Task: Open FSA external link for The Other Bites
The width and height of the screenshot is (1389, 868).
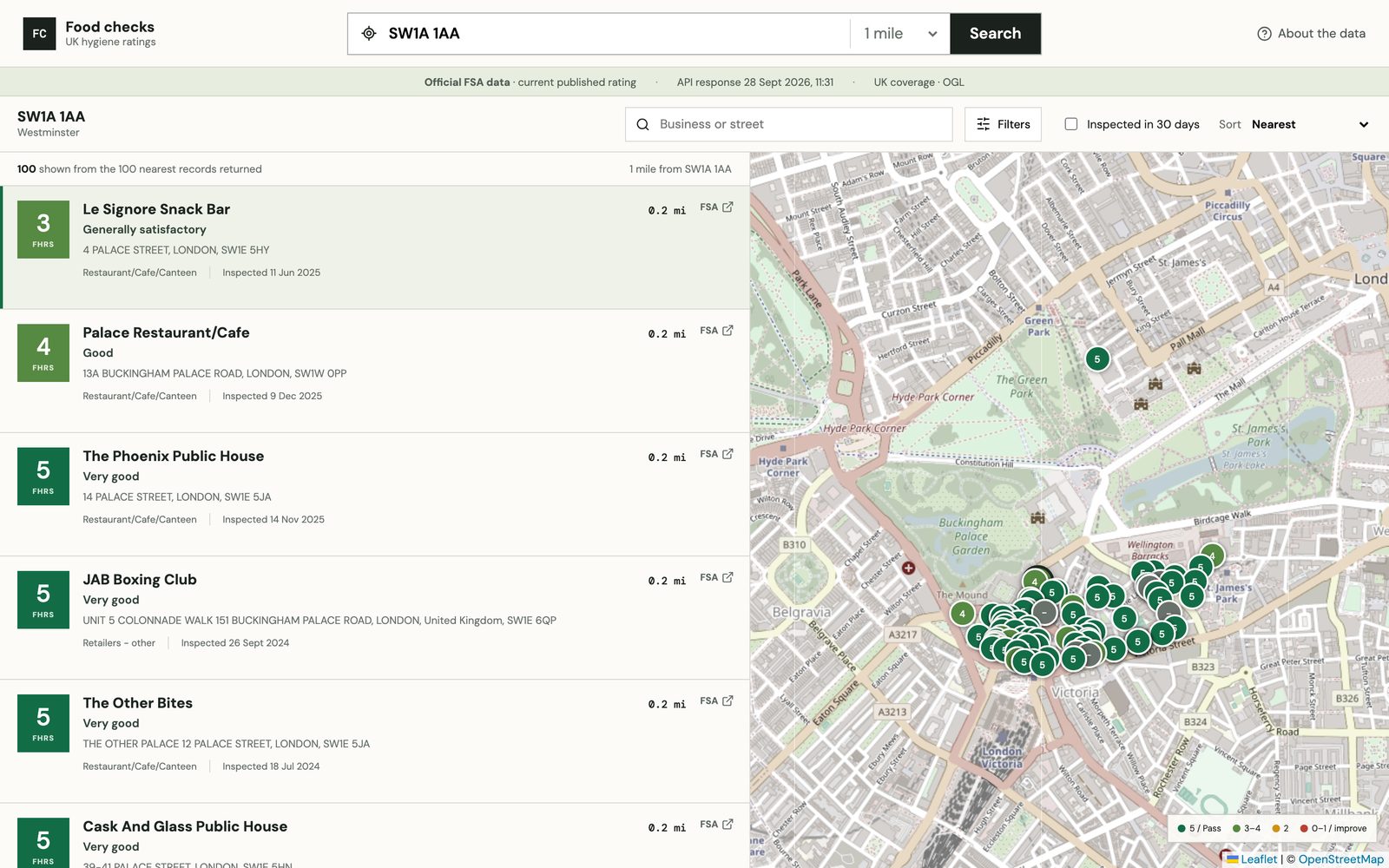Action: [x=716, y=700]
